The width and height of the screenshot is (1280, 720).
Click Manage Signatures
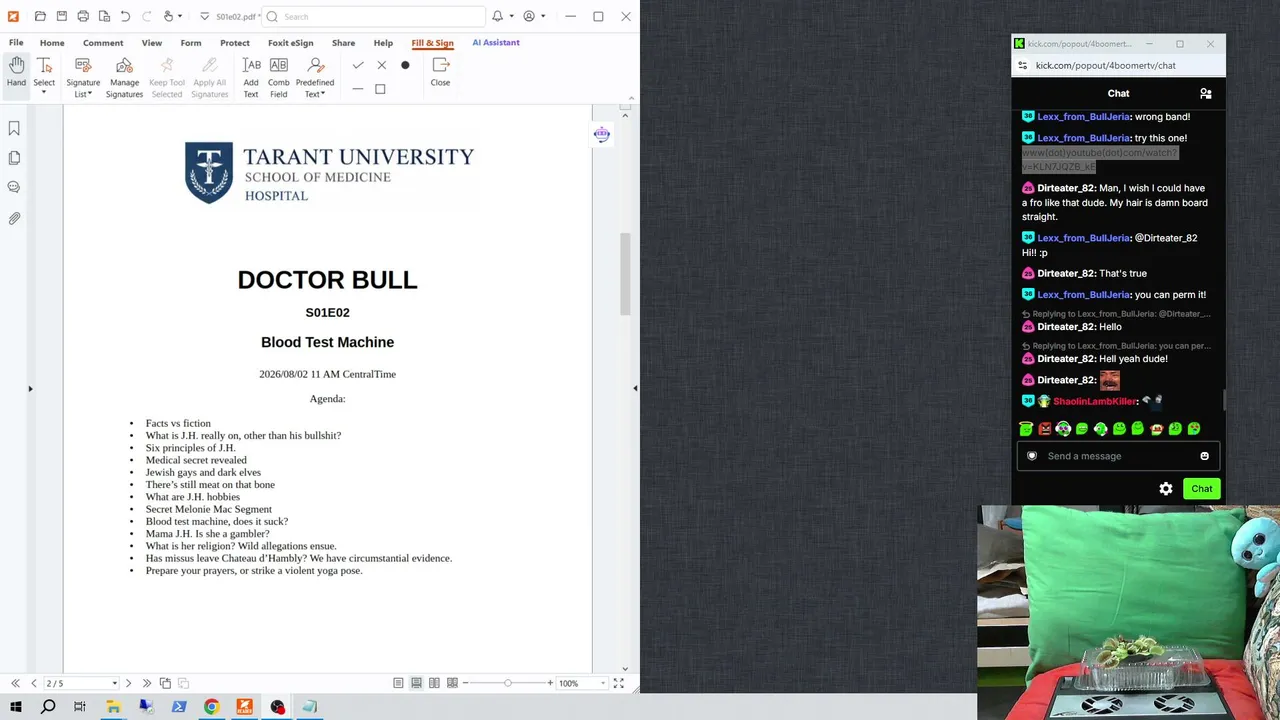click(x=124, y=78)
